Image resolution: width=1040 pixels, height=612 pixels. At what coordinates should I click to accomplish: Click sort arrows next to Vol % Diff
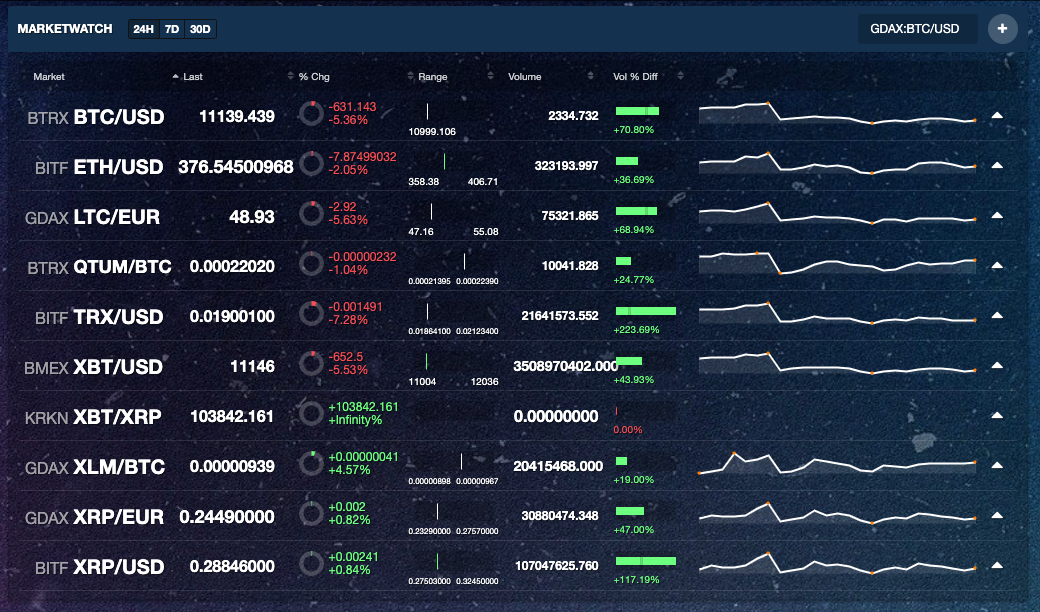click(x=681, y=77)
